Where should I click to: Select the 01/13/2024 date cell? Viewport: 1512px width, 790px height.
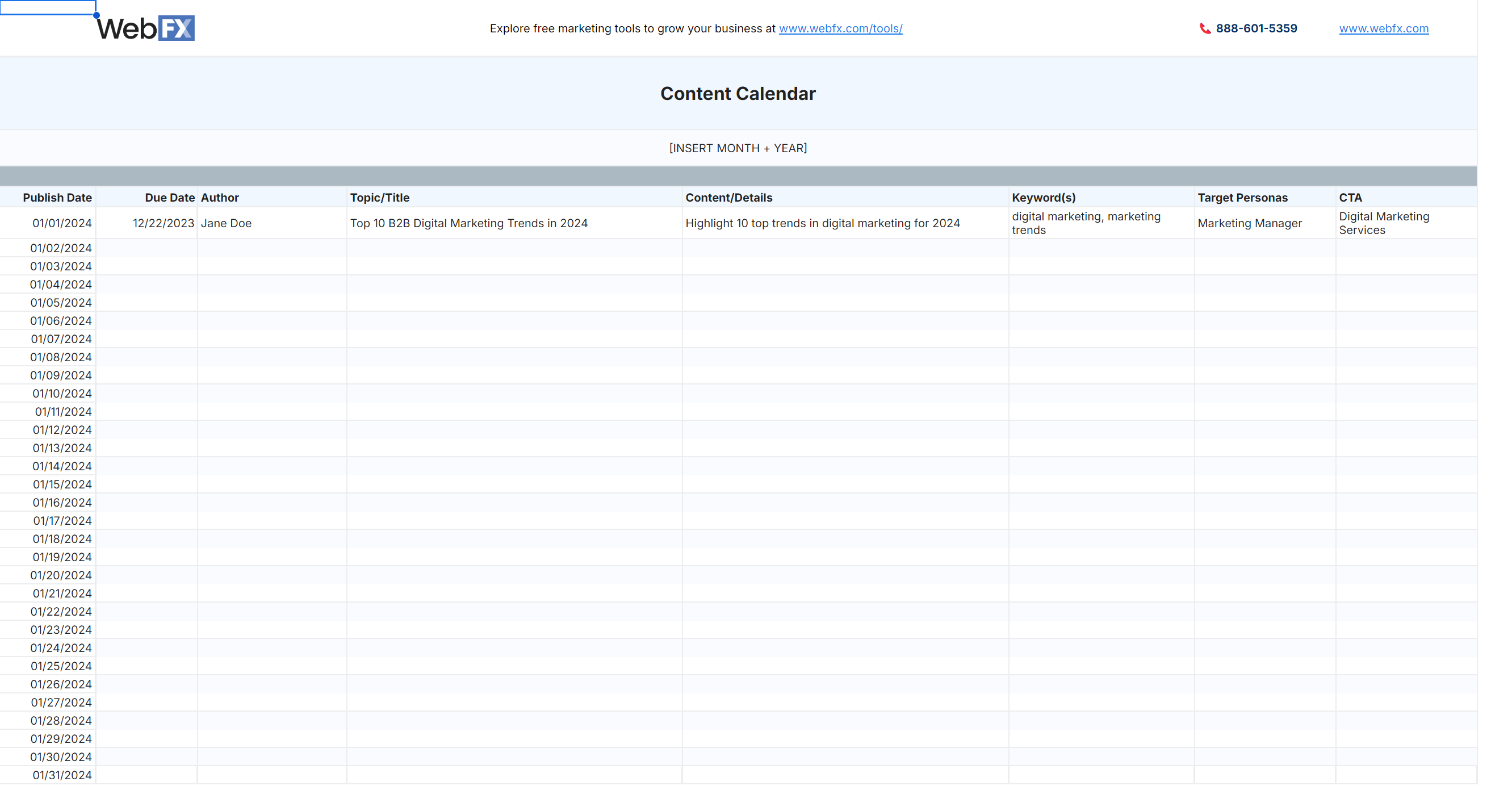click(48, 448)
